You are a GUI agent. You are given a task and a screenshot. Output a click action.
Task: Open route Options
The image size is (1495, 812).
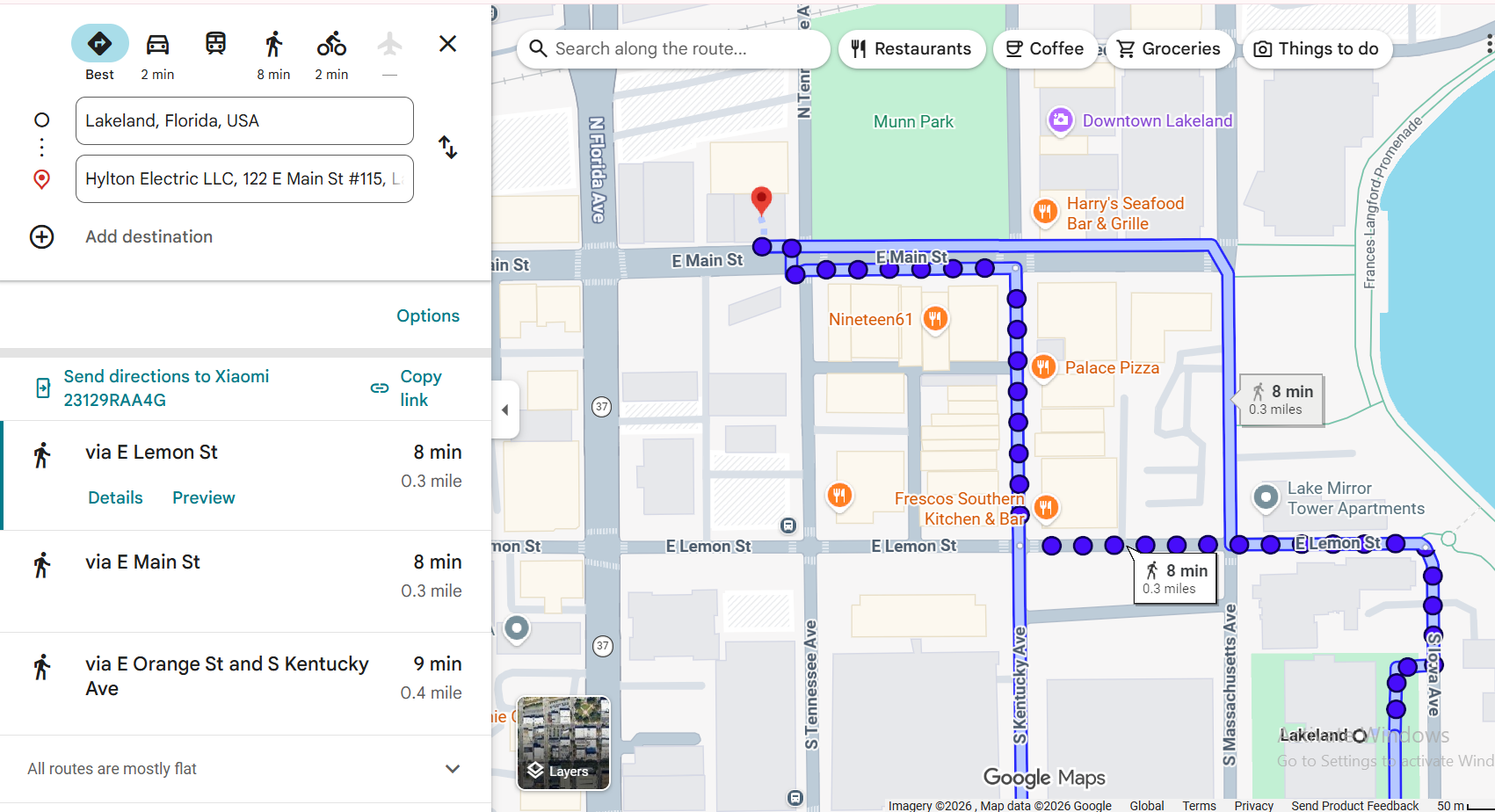[428, 315]
